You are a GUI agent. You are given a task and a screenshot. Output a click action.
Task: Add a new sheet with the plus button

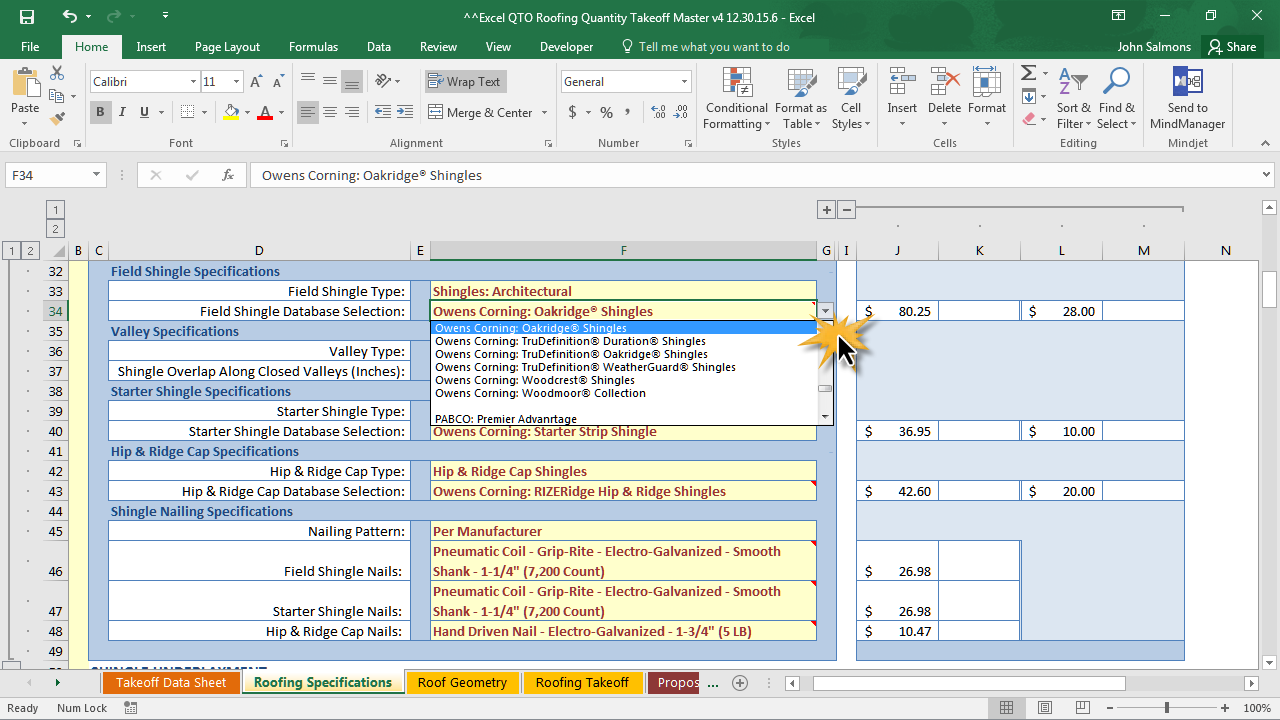[x=740, y=683]
